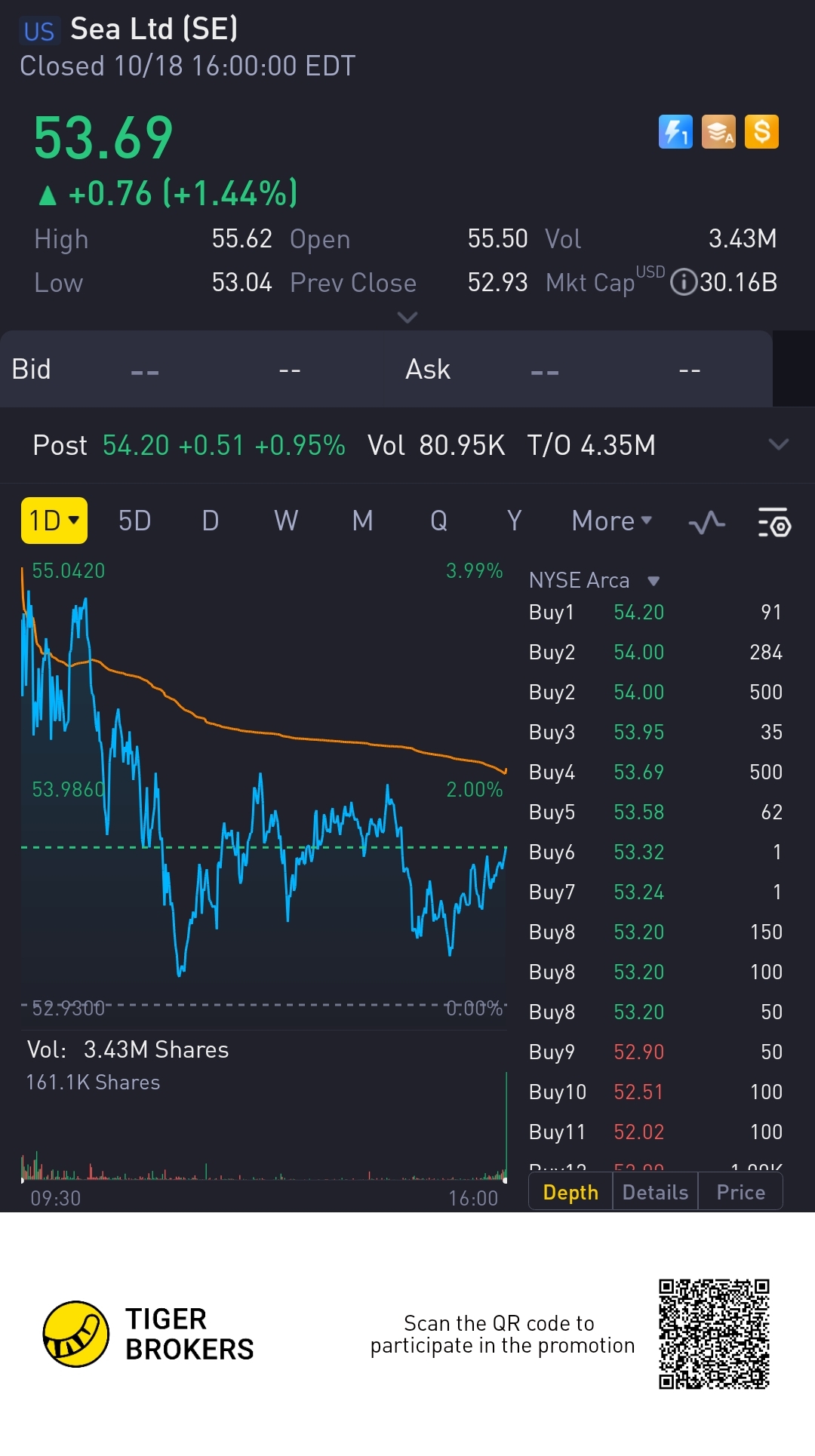Tap Buy9 52.90 order row
Image resolution: width=815 pixels, height=1456 pixels.
tap(655, 1052)
